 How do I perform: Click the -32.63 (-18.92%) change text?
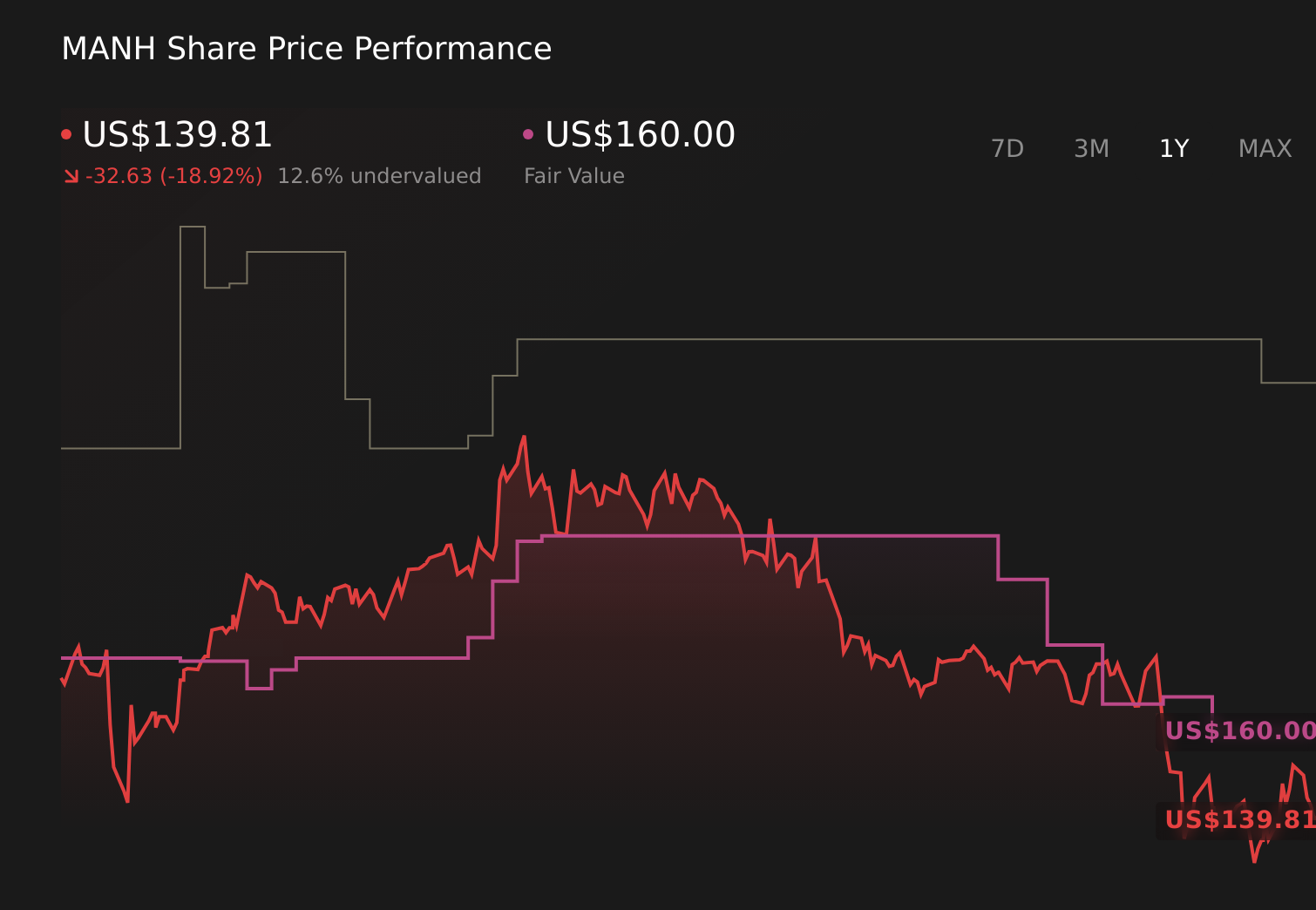(174, 175)
